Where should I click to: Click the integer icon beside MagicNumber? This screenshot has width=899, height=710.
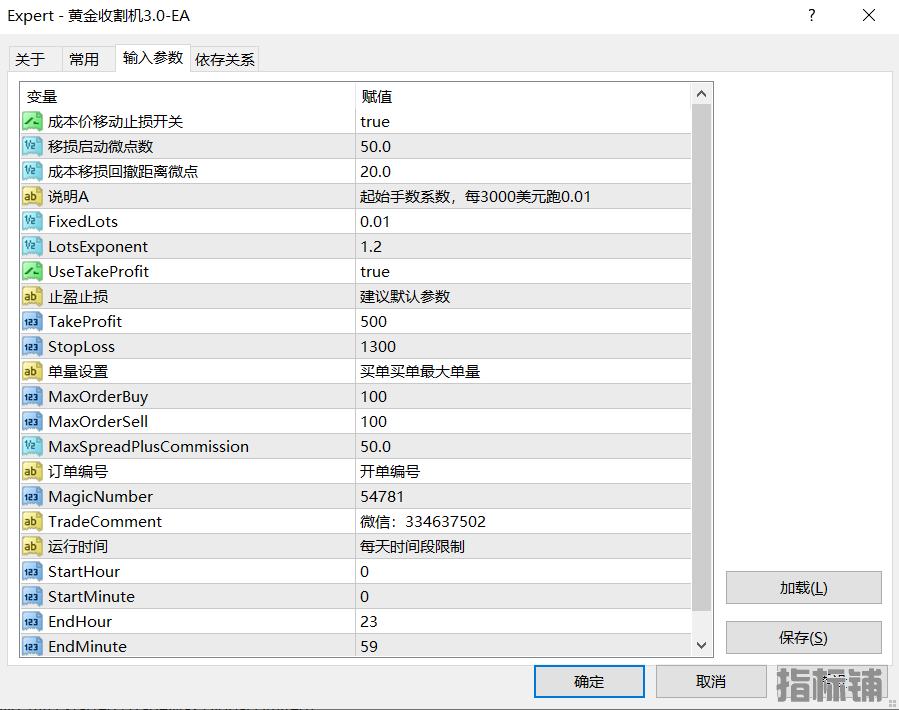[32, 497]
